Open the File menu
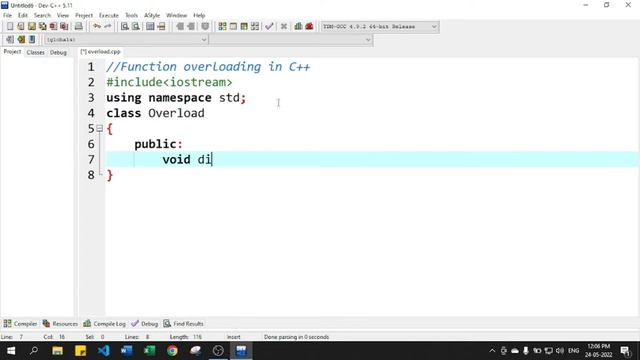Viewport: 640px width, 360px height. (x=7, y=16)
